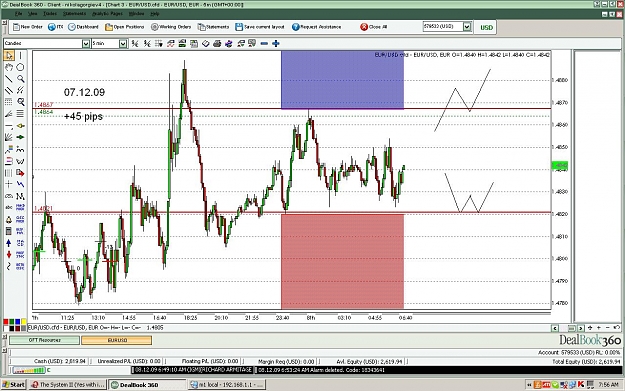This screenshot has height=391, width=625.
Task: Select the abc text label tool
Action: coord(9,208)
